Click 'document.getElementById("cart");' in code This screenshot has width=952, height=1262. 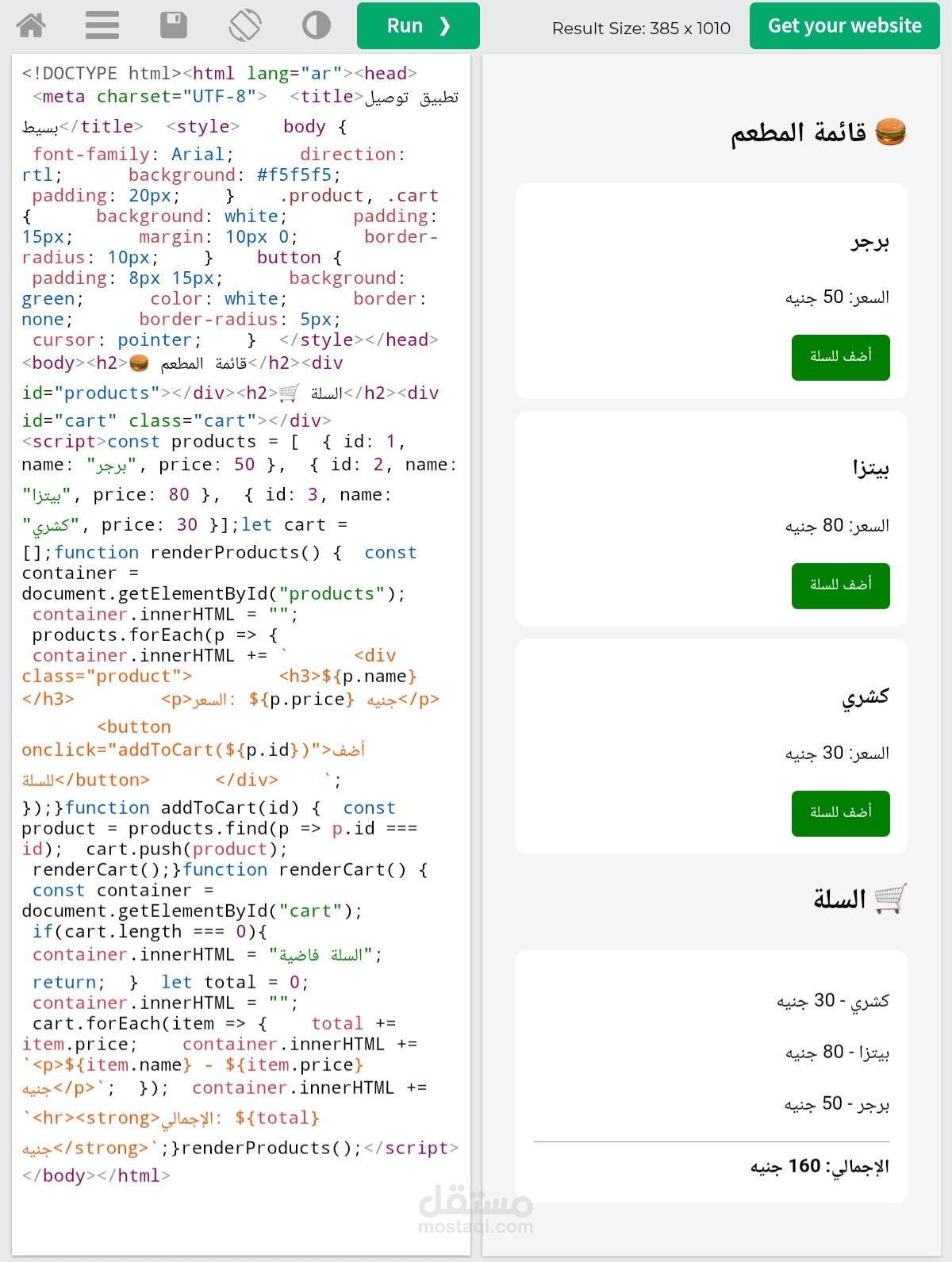[x=192, y=911]
